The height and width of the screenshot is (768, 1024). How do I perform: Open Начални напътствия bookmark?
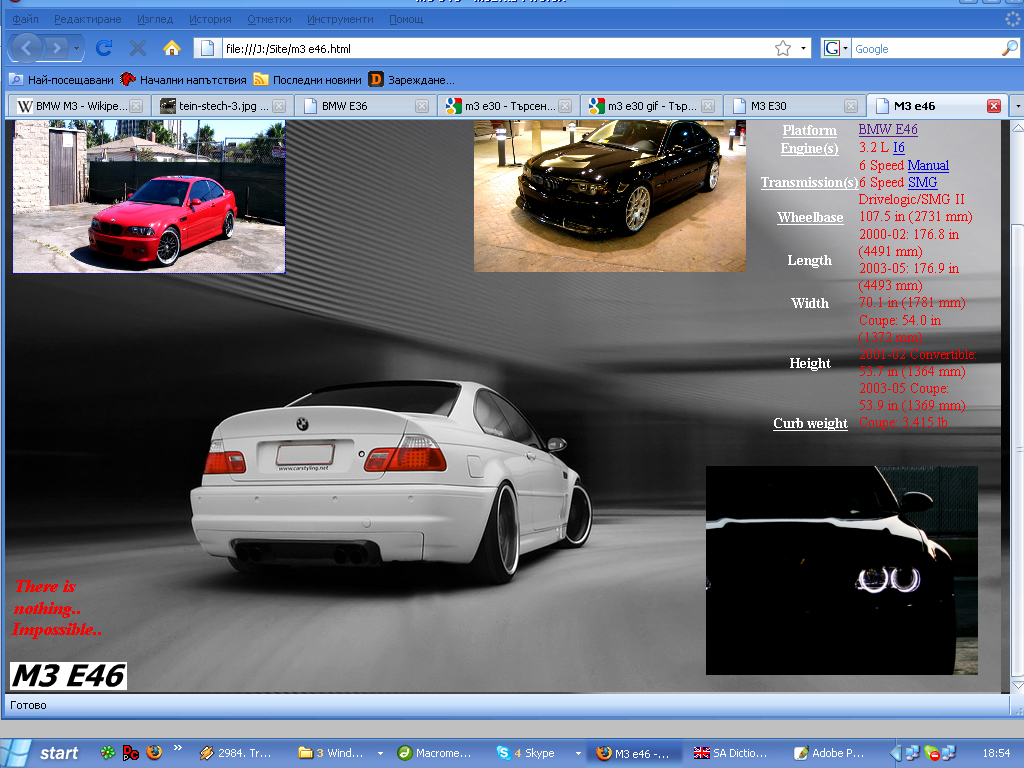184,80
